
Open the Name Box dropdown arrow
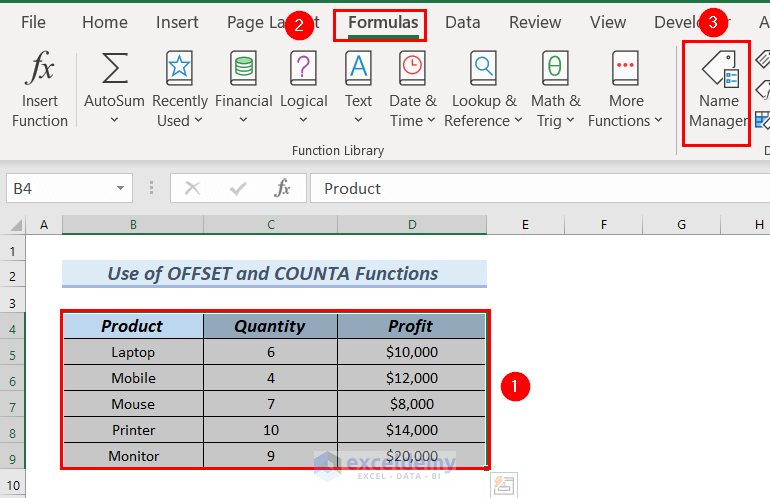click(x=120, y=188)
